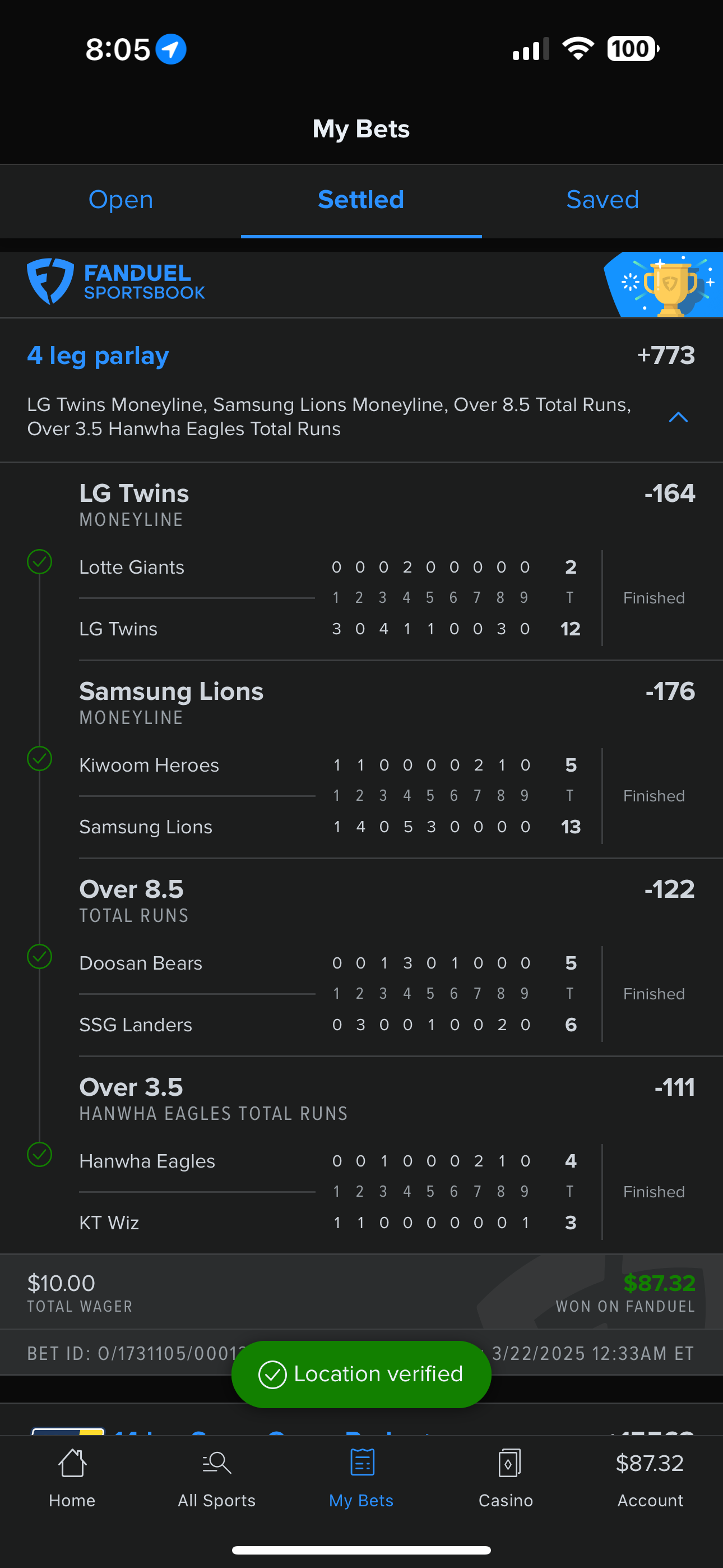
Task: Tap the LG Twins moneyline green checkmark
Action: tap(40, 562)
